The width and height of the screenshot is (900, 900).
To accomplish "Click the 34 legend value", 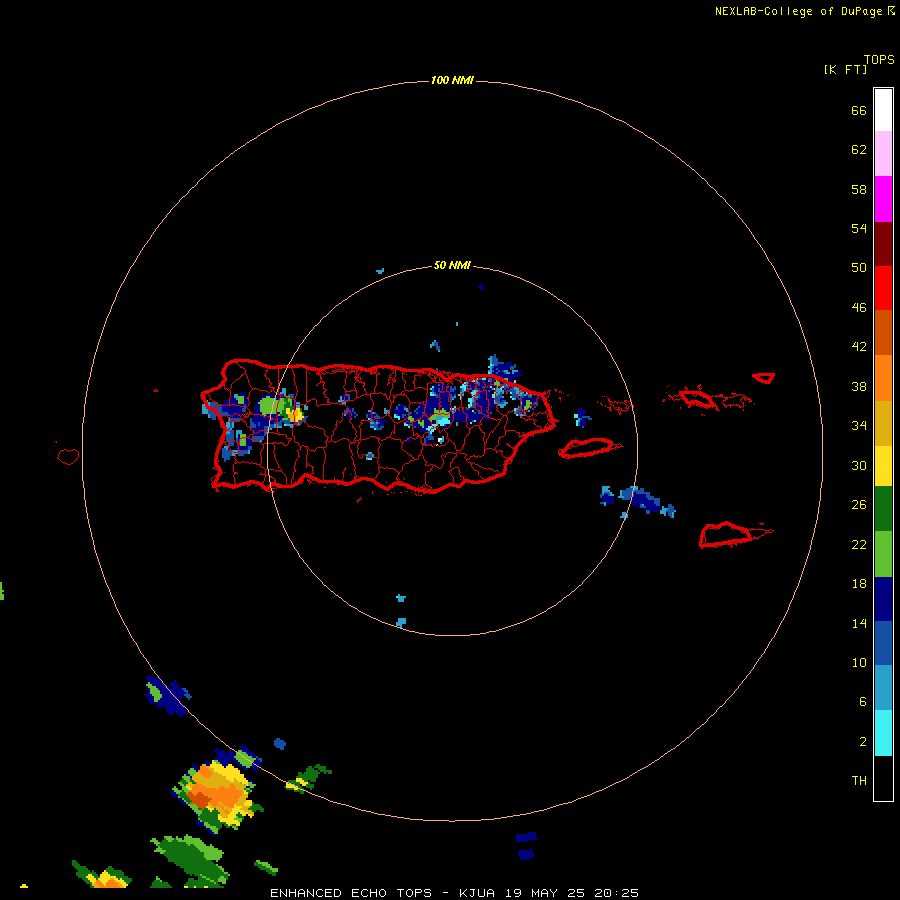I will [859, 426].
